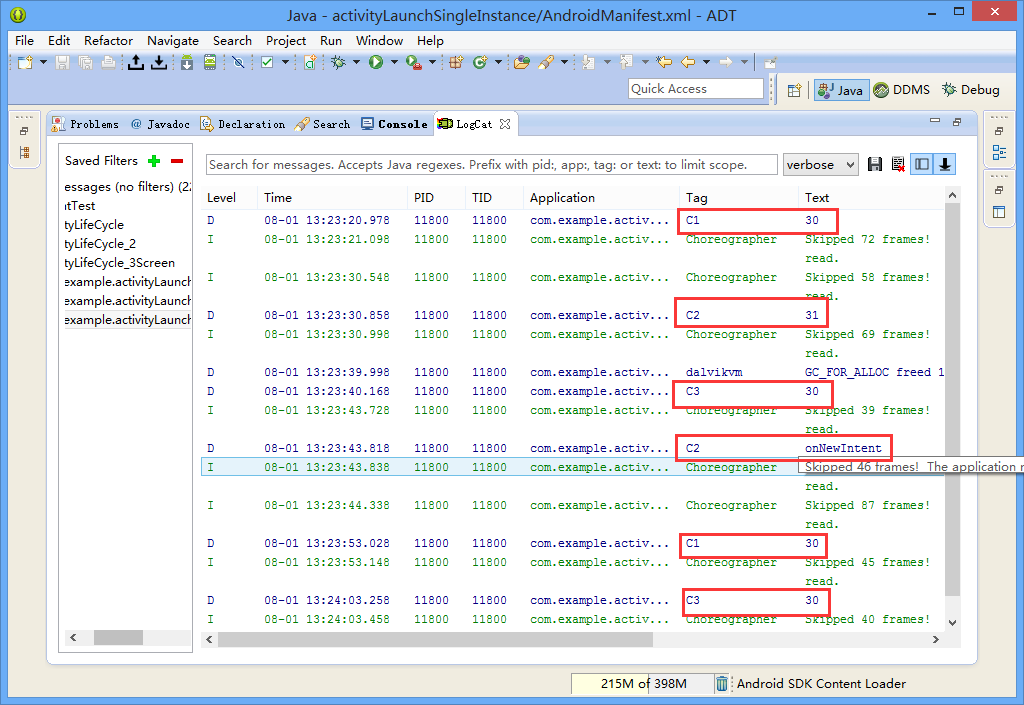Screen dimensions: 1024x705
Task: Click the LogCat message search field
Action: click(x=492, y=164)
